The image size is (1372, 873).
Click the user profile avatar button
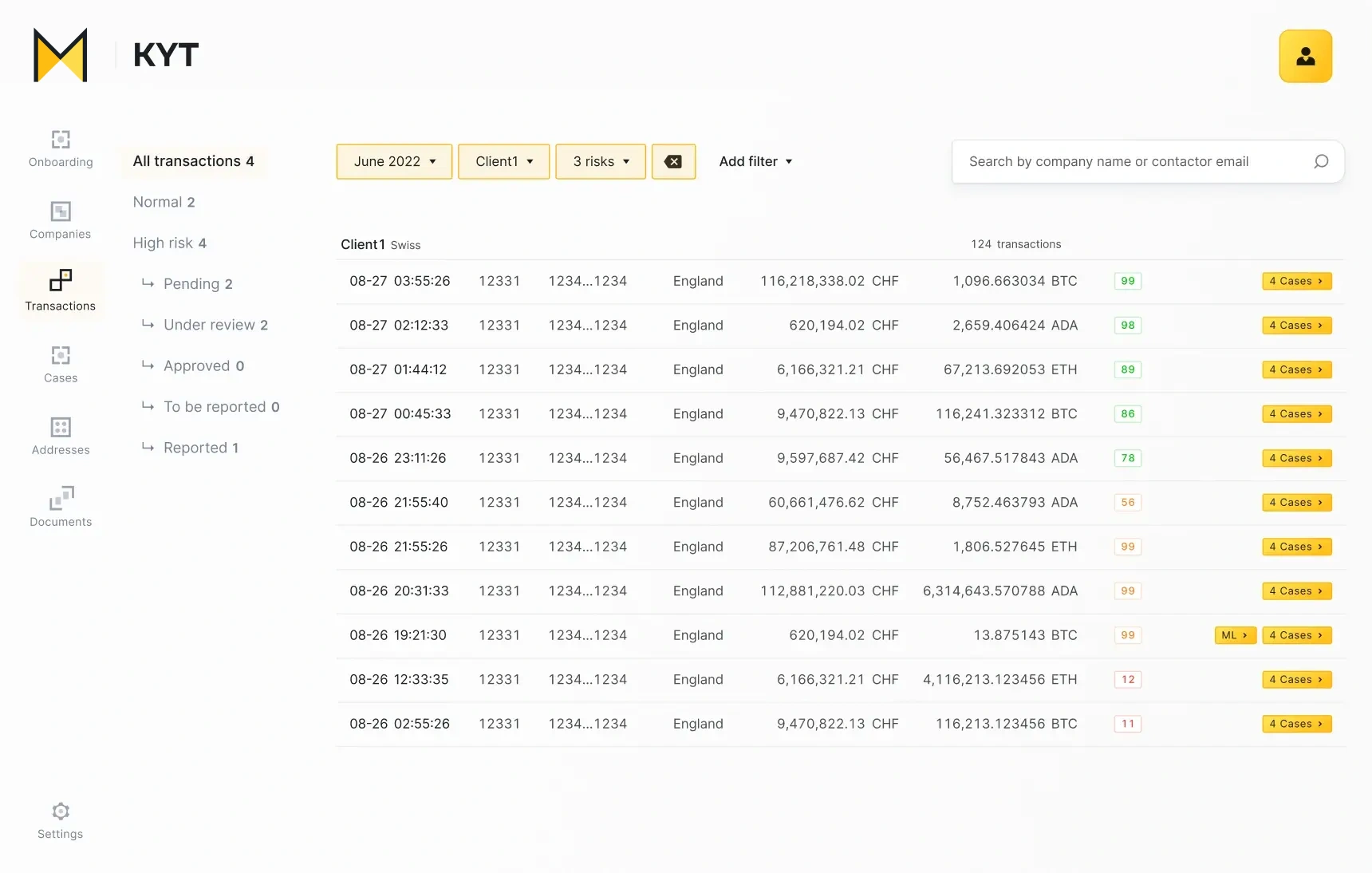(1305, 56)
